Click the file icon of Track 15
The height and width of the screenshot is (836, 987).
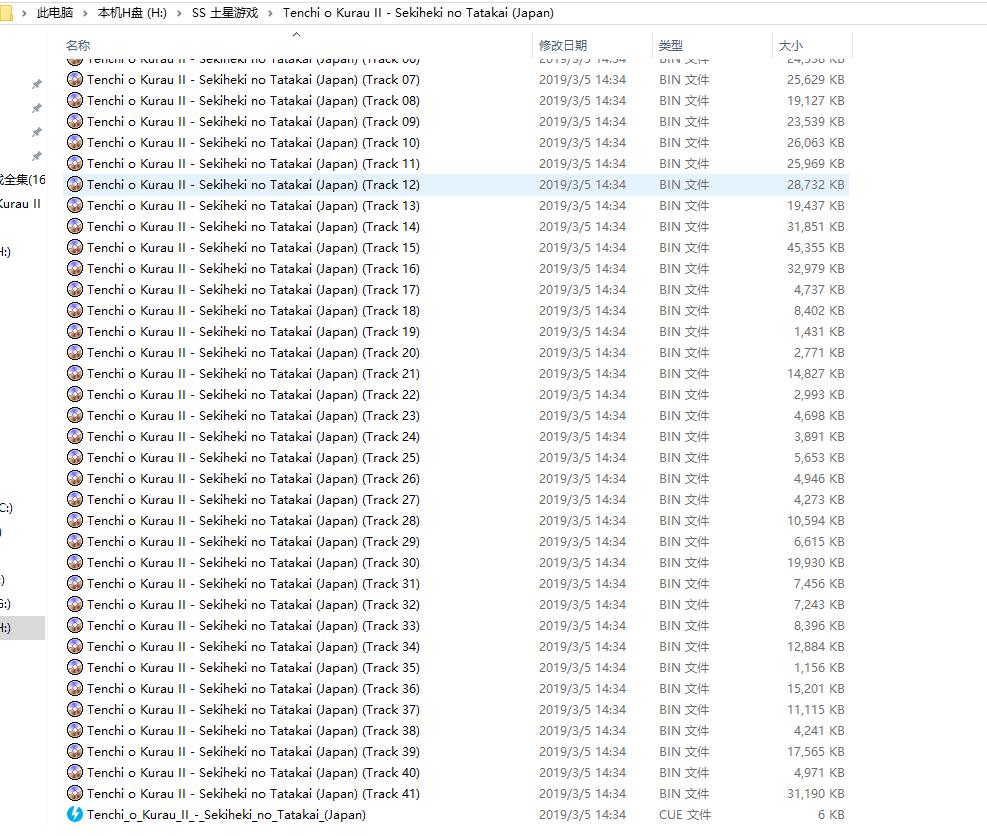click(75, 247)
